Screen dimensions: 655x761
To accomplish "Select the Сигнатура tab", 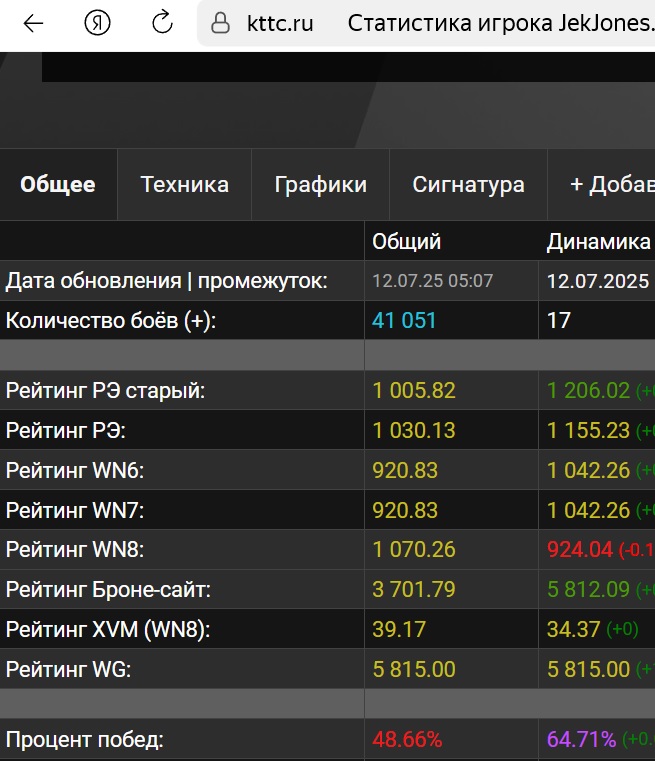I will pos(468,185).
